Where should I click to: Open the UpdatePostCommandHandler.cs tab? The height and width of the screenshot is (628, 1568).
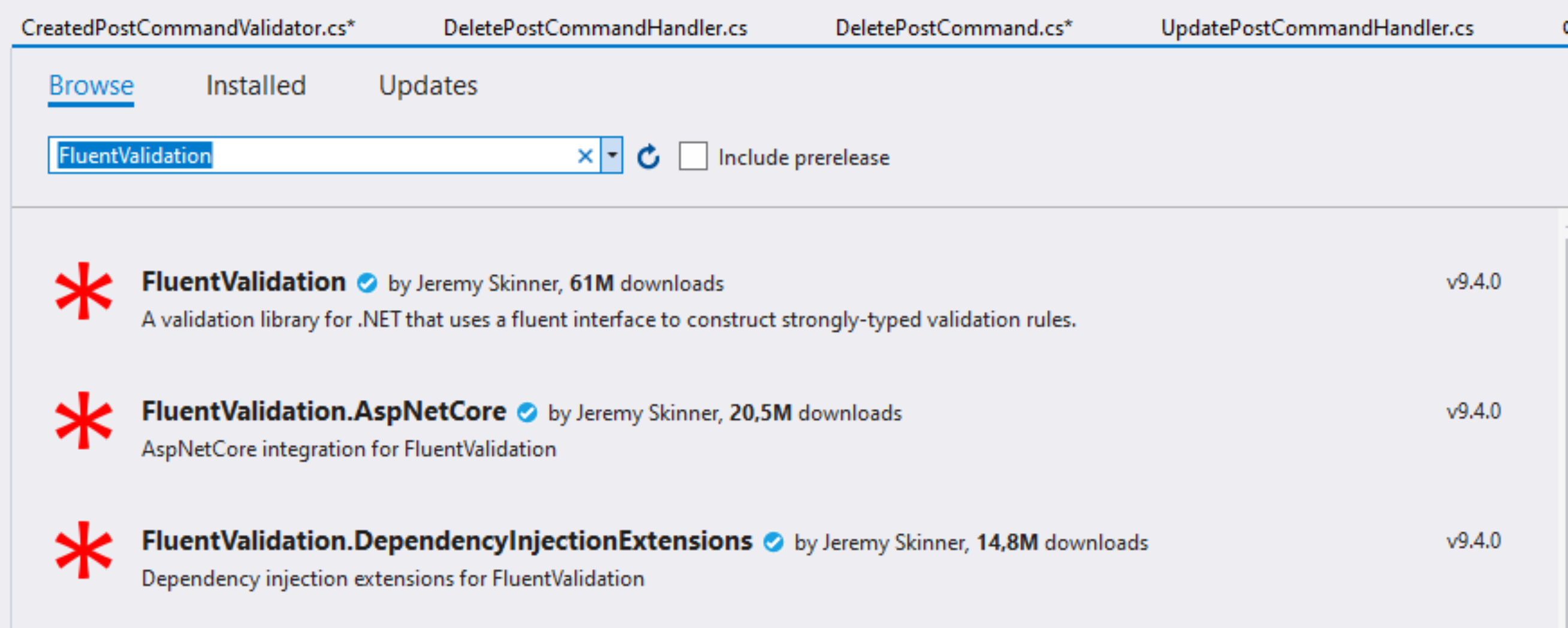point(1317,28)
